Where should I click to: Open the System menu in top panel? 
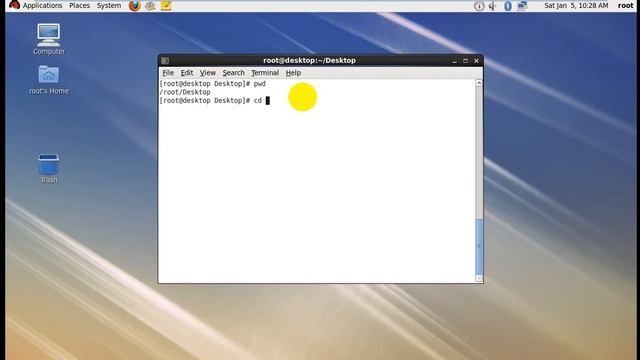click(x=109, y=6)
